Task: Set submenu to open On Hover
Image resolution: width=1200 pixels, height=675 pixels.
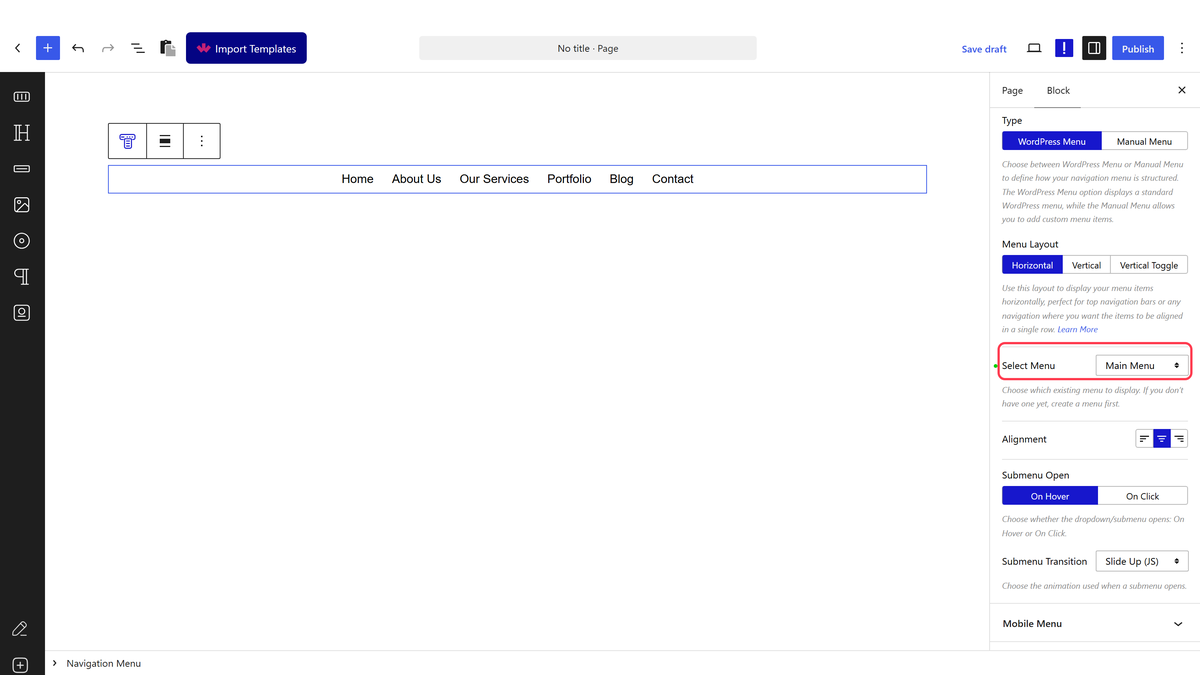Action: (1050, 496)
